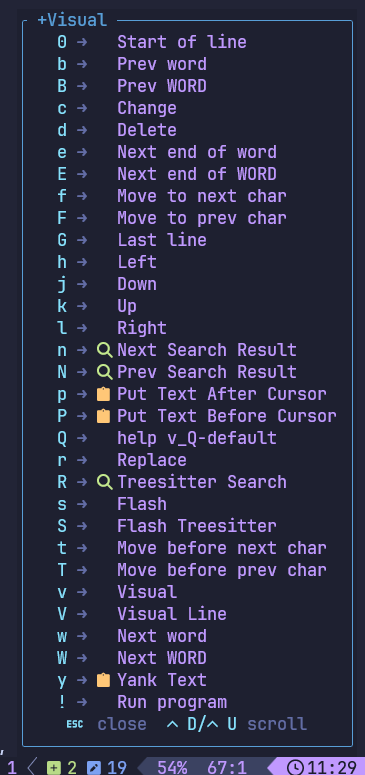Click the ESC close hint
The image size is (365, 775).
[x=106, y=725]
